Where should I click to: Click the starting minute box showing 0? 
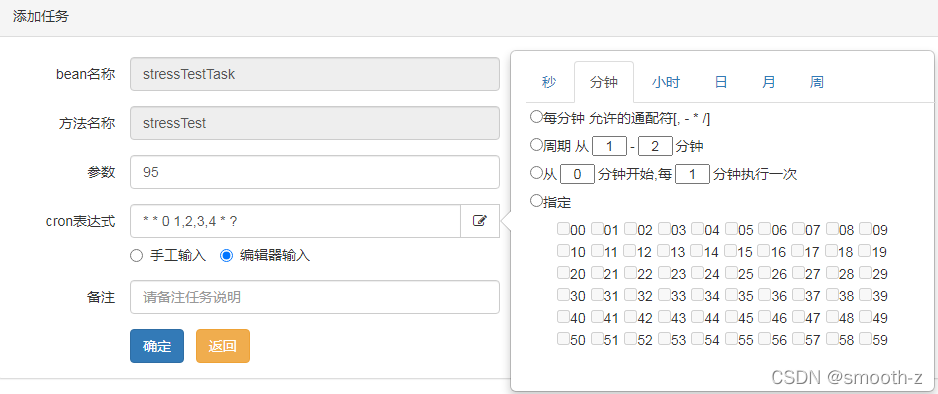[577, 174]
